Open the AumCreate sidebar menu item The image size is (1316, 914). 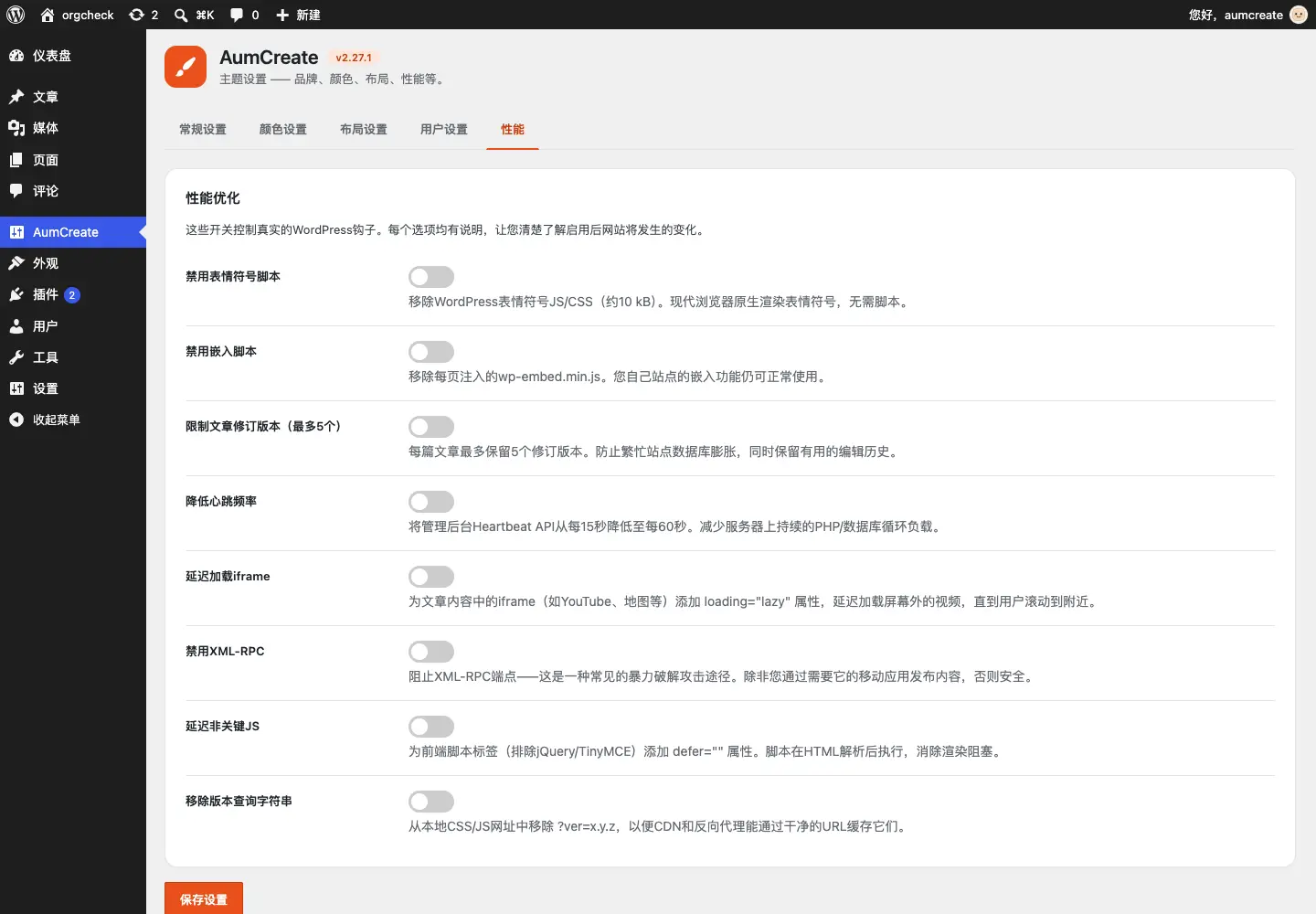click(x=73, y=232)
